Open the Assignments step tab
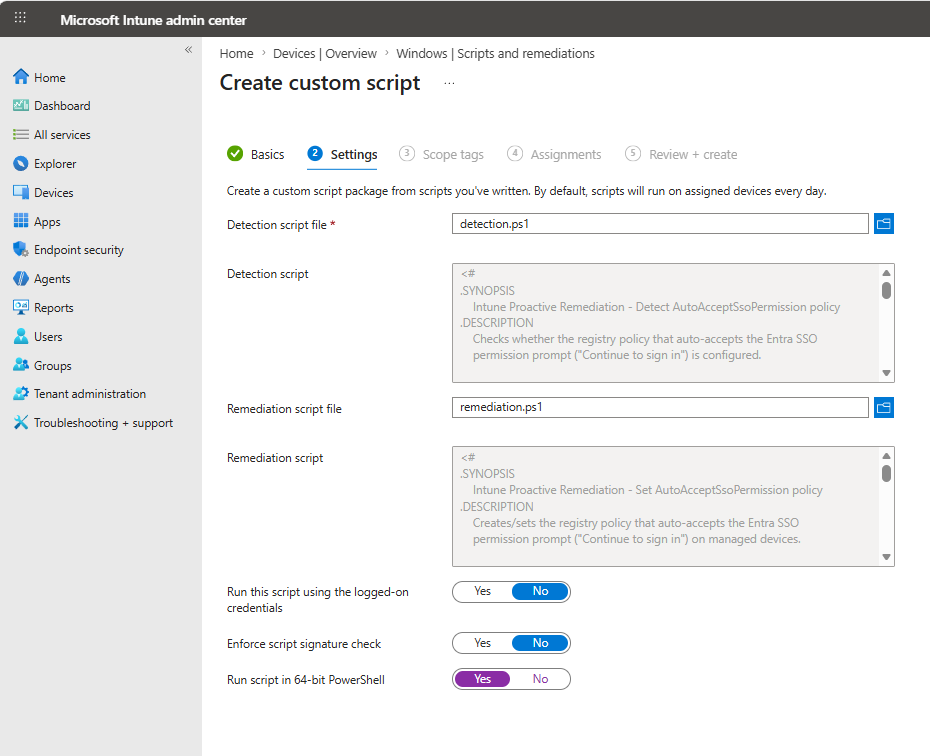Screen dimensions: 930x756 pos(554,154)
